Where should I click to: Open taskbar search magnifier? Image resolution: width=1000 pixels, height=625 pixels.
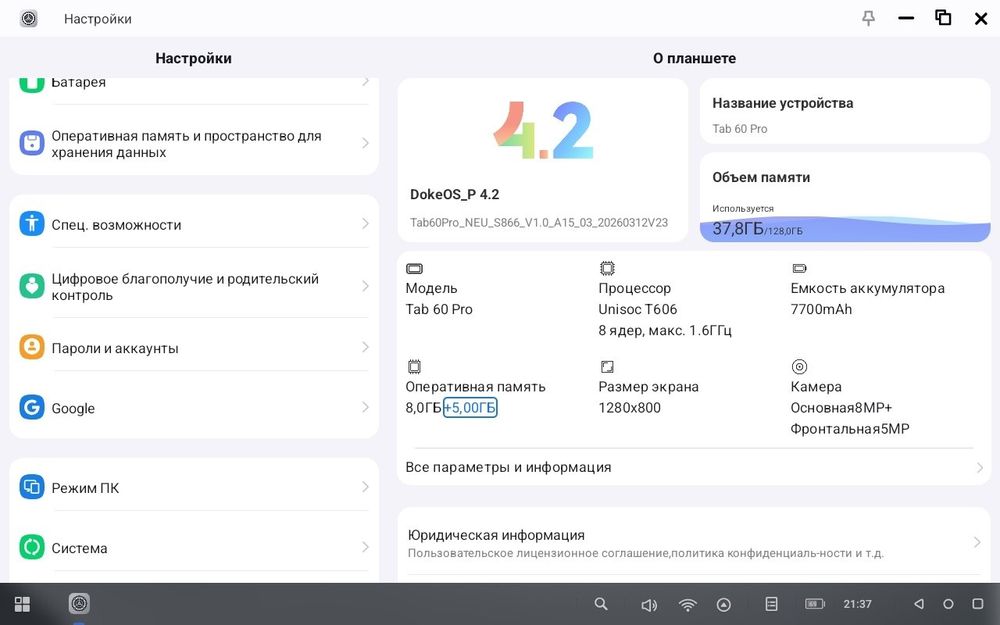click(601, 604)
